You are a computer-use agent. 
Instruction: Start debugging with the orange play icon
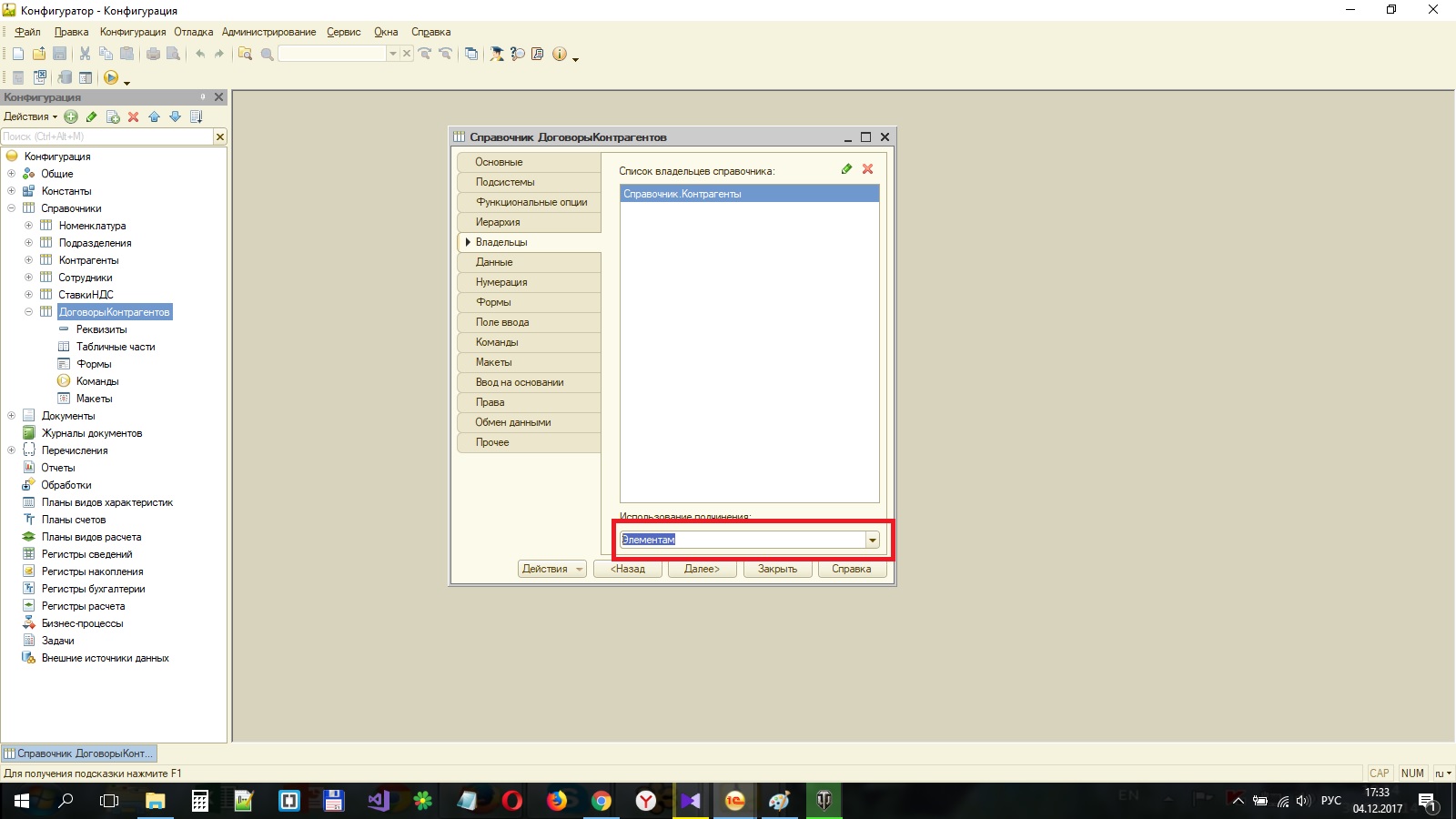tap(111, 77)
